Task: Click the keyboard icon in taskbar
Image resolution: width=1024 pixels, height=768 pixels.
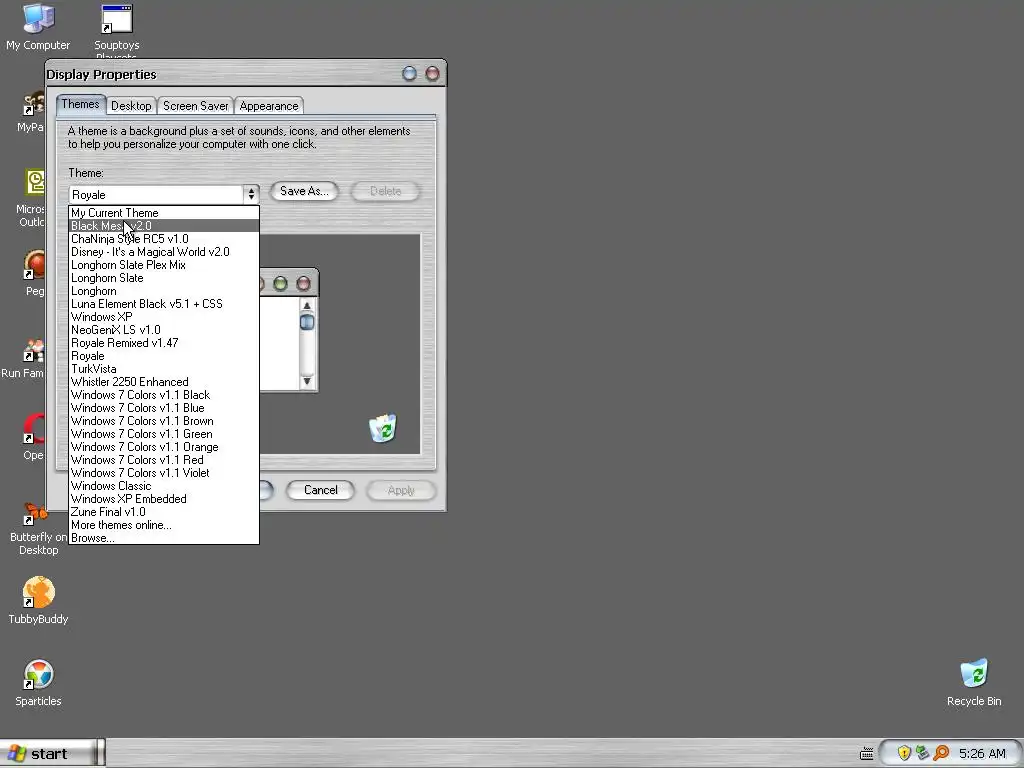Action: click(866, 754)
